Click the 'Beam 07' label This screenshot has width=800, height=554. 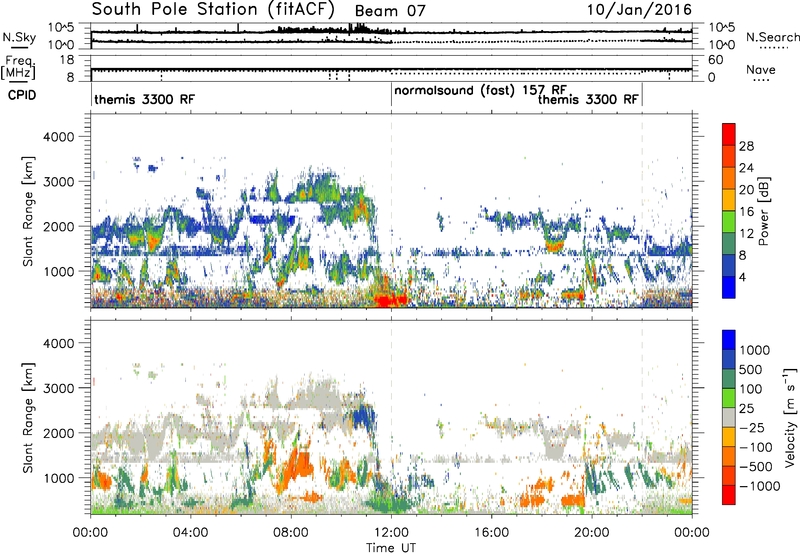[390, 11]
